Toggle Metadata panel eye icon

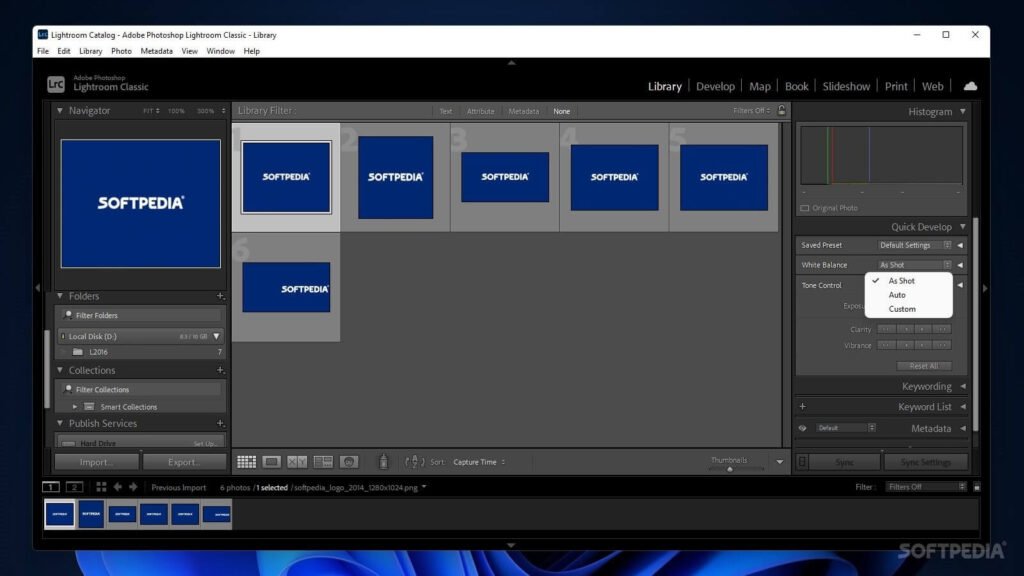pyautogui.click(x=803, y=428)
